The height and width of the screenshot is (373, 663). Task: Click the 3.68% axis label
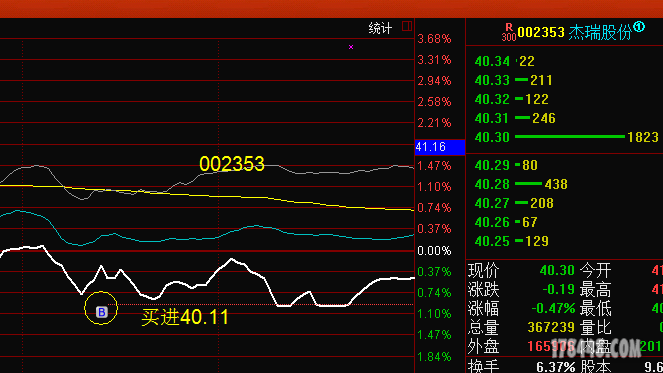pos(434,39)
